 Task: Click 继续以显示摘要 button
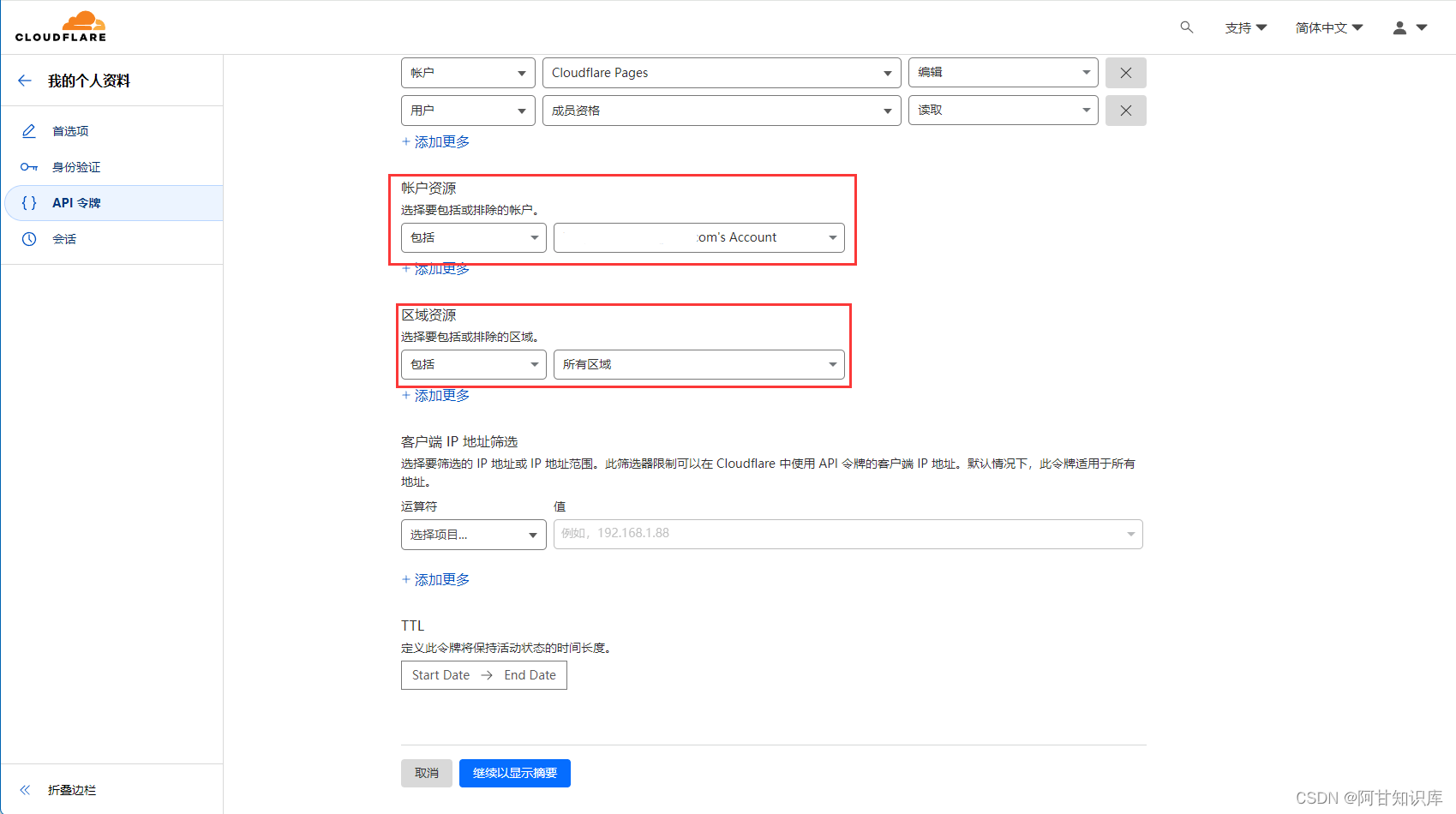515,773
